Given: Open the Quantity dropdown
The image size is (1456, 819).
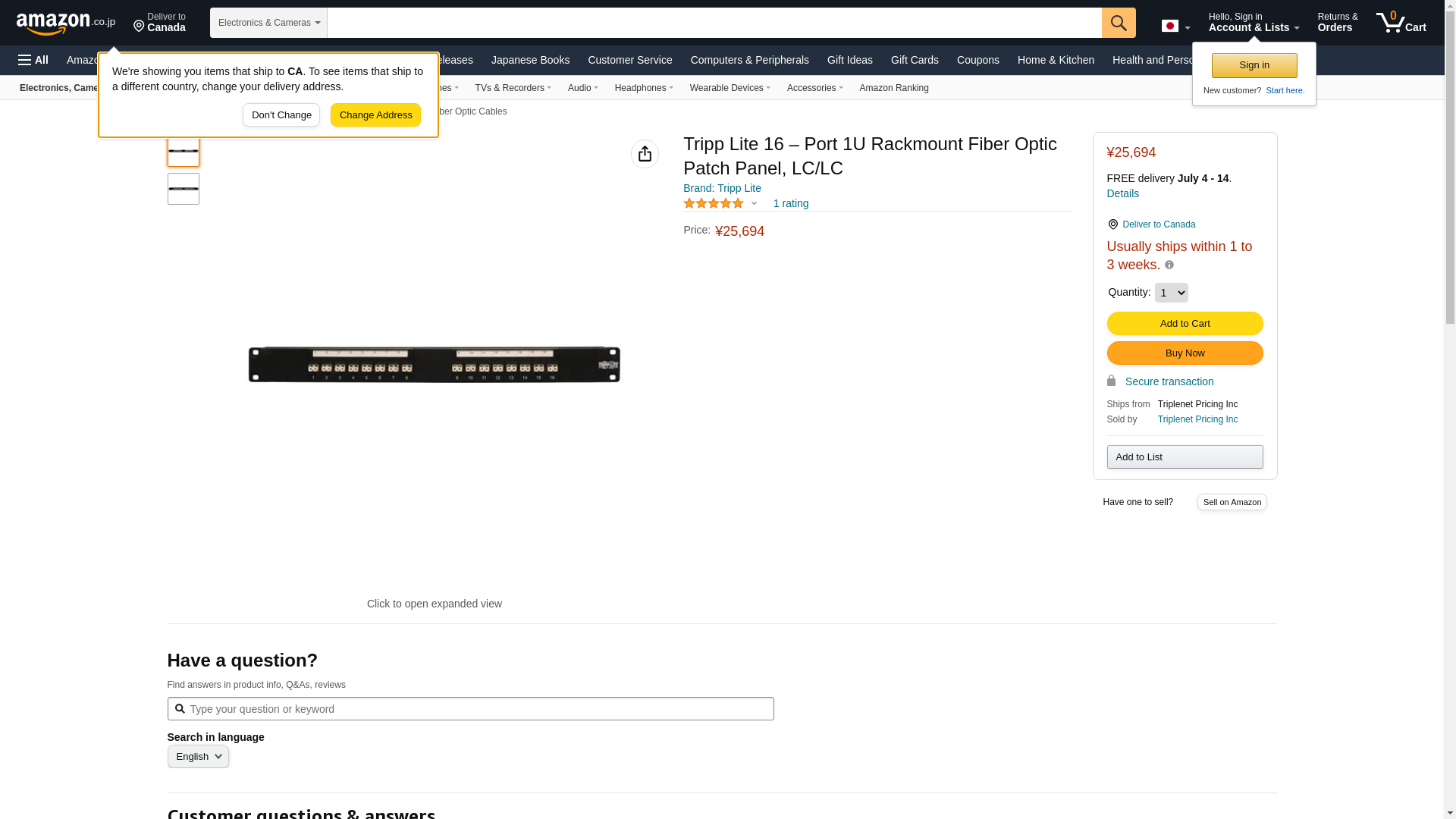Looking at the screenshot, I should point(1171,293).
